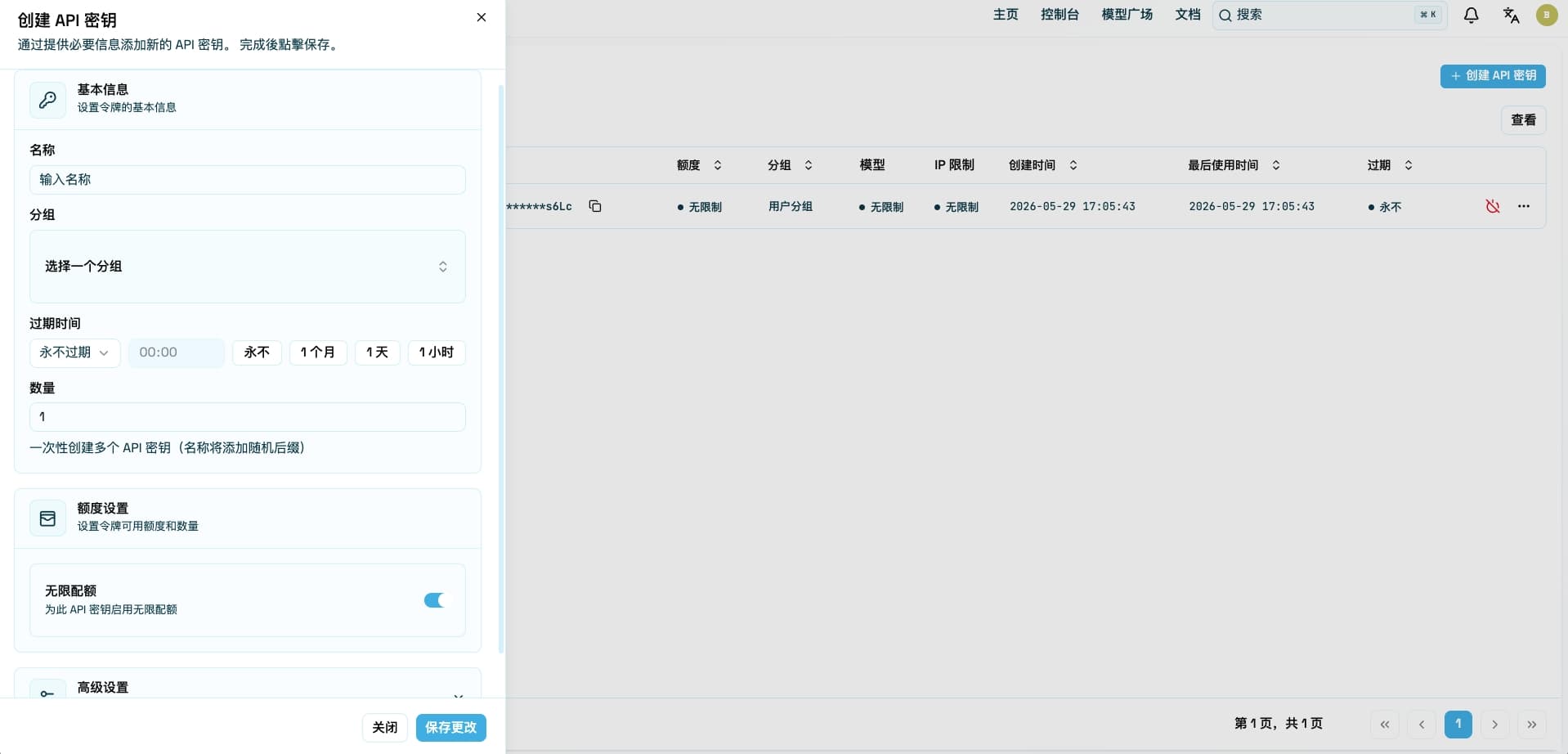Click the red disable icon in key row
This screenshot has width=1568, height=754.
pos(1493,206)
